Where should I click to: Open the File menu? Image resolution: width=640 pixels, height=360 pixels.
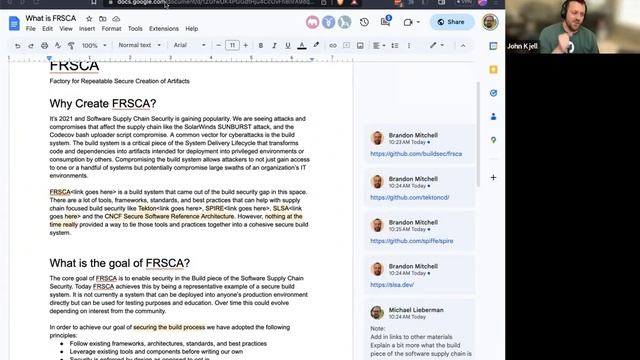31,29
